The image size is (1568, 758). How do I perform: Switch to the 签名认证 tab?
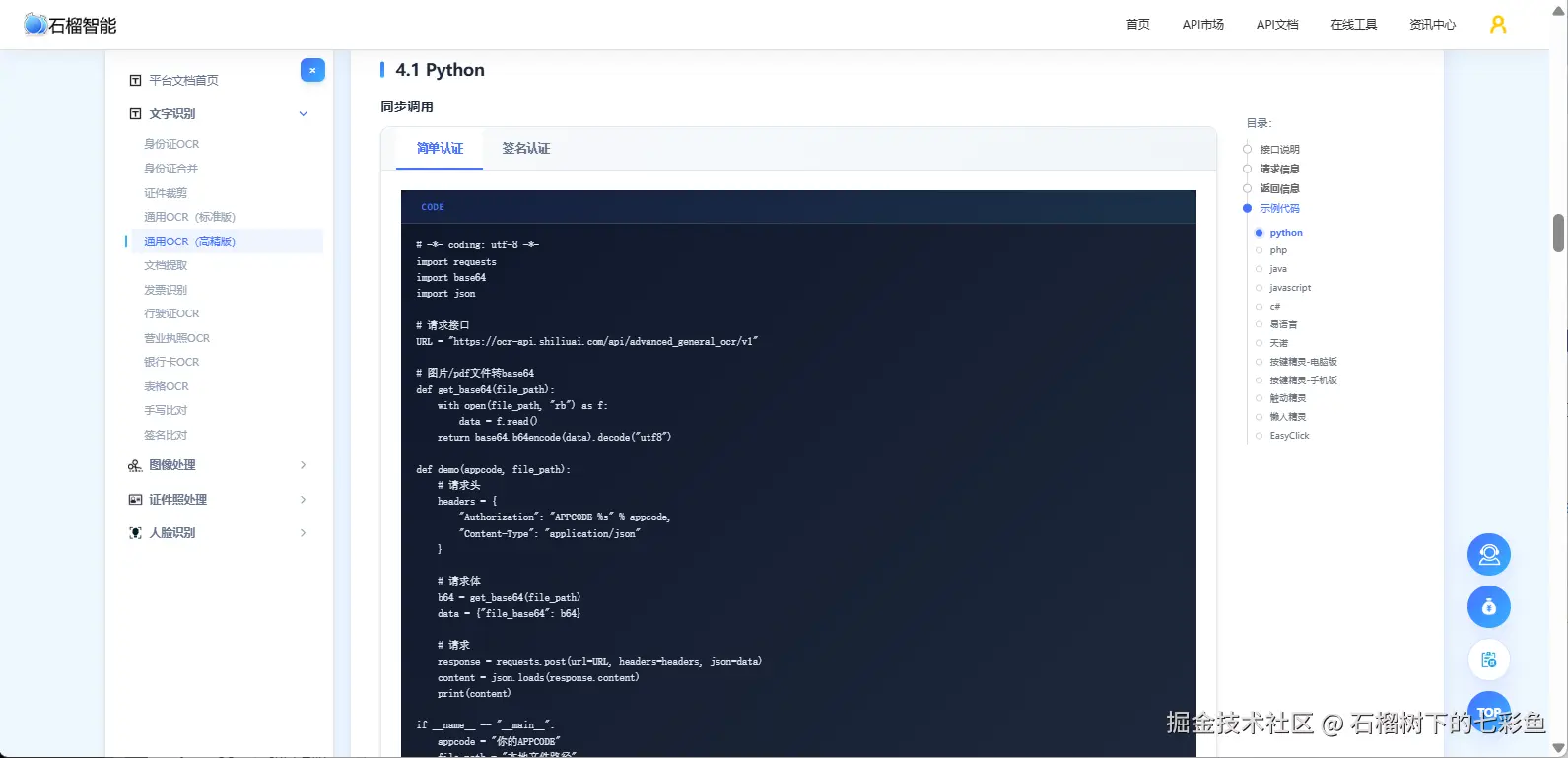pyautogui.click(x=526, y=149)
